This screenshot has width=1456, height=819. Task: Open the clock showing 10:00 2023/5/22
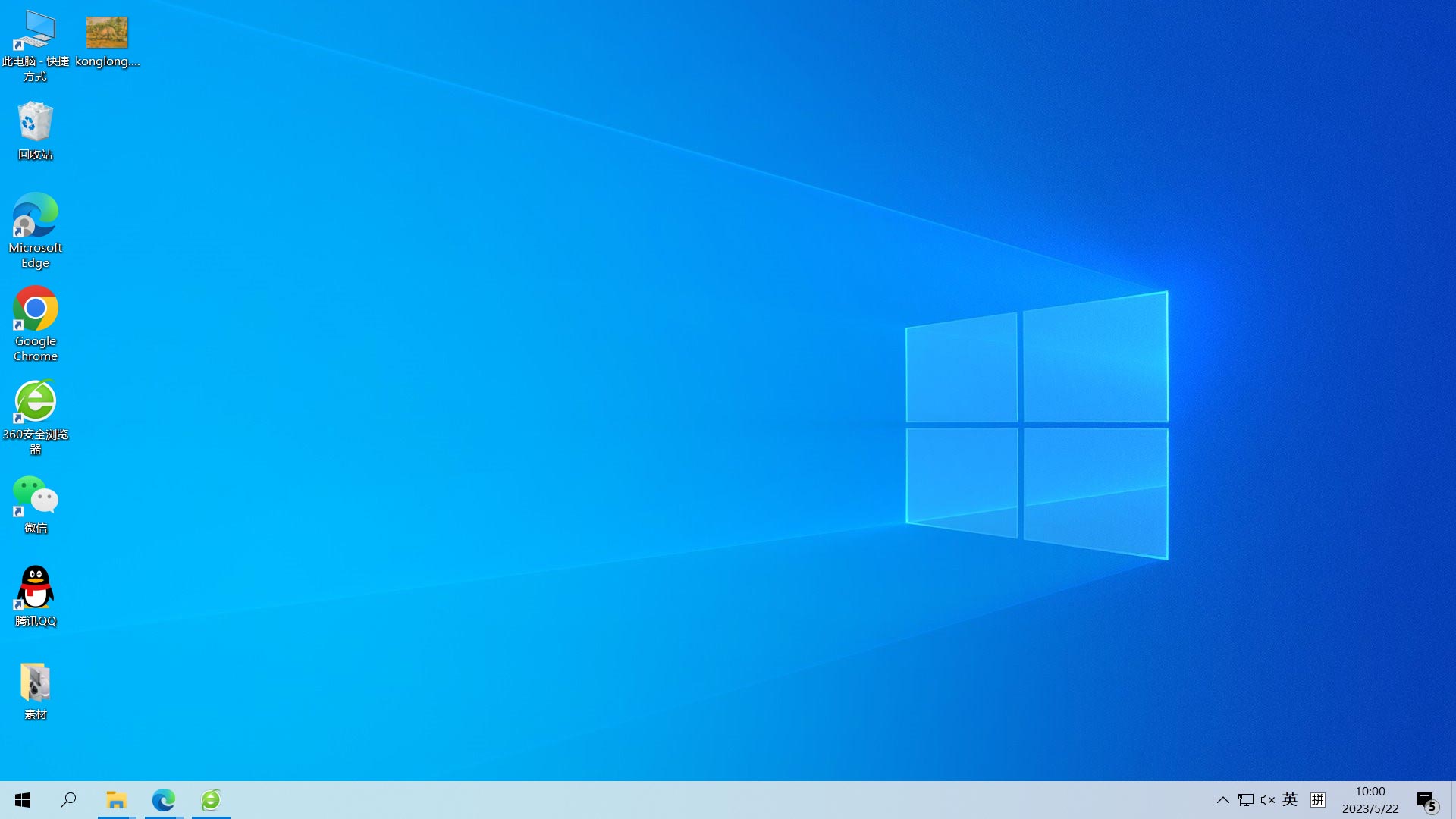(x=1370, y=800)
